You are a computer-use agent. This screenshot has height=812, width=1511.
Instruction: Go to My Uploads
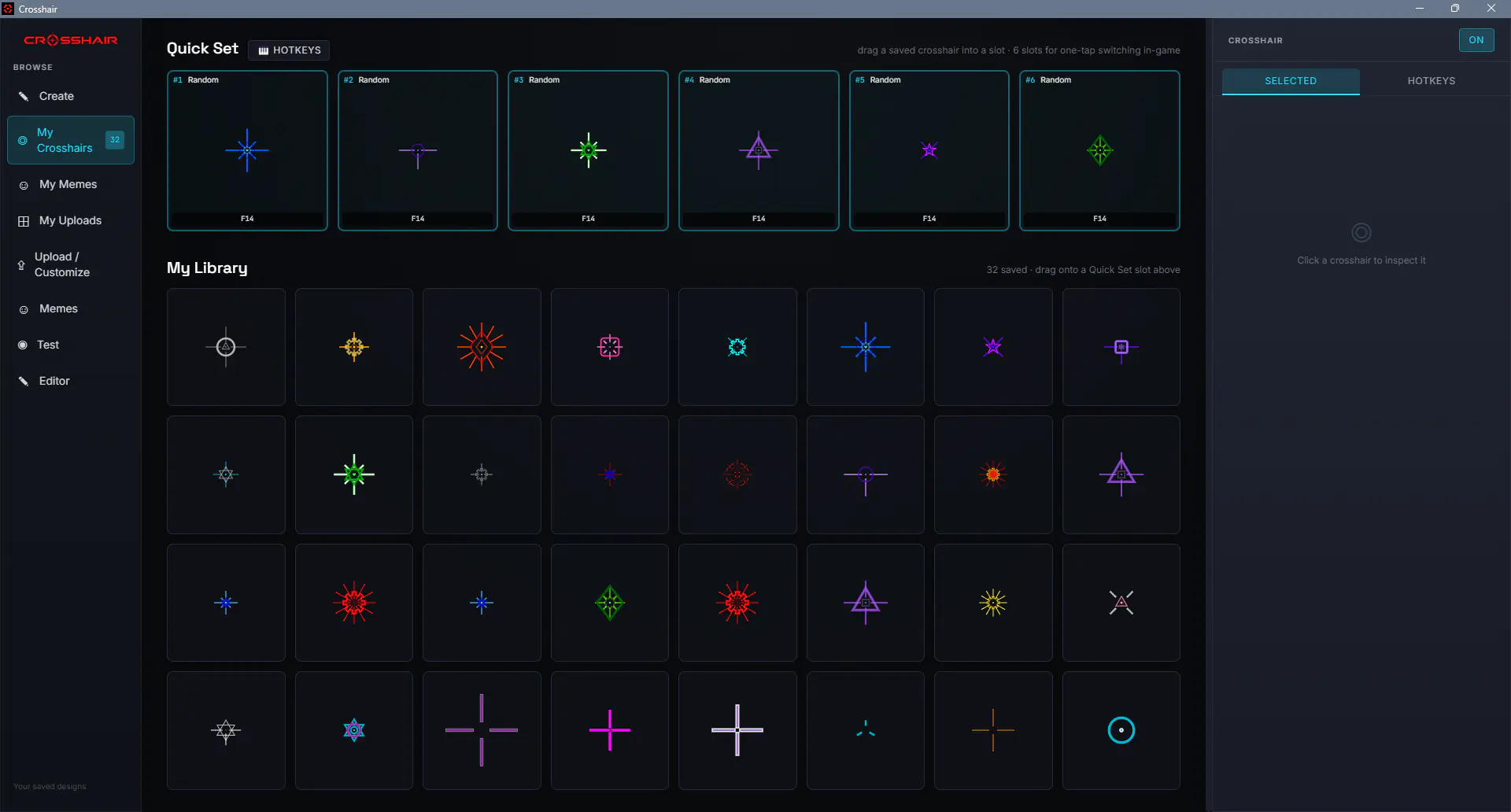[71, 220]
